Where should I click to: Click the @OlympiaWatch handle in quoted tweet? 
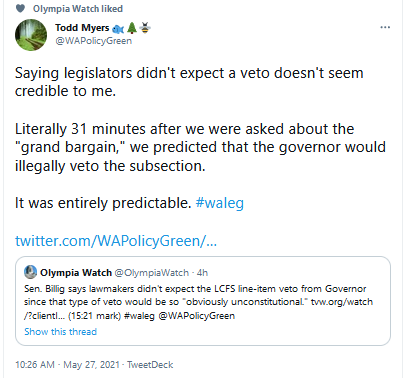(152, 273)
